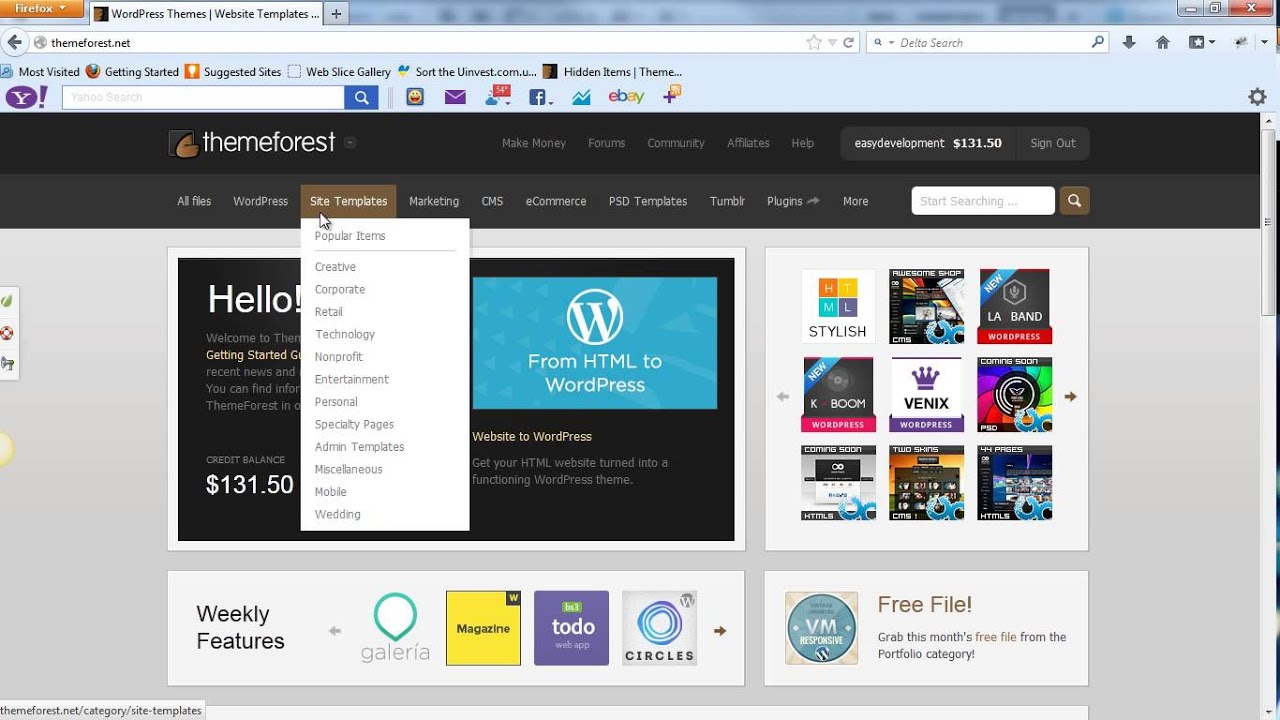The image size is (1280, 720).
Task: Choose Popular Items in the dropdown
Action: point(350,236)
